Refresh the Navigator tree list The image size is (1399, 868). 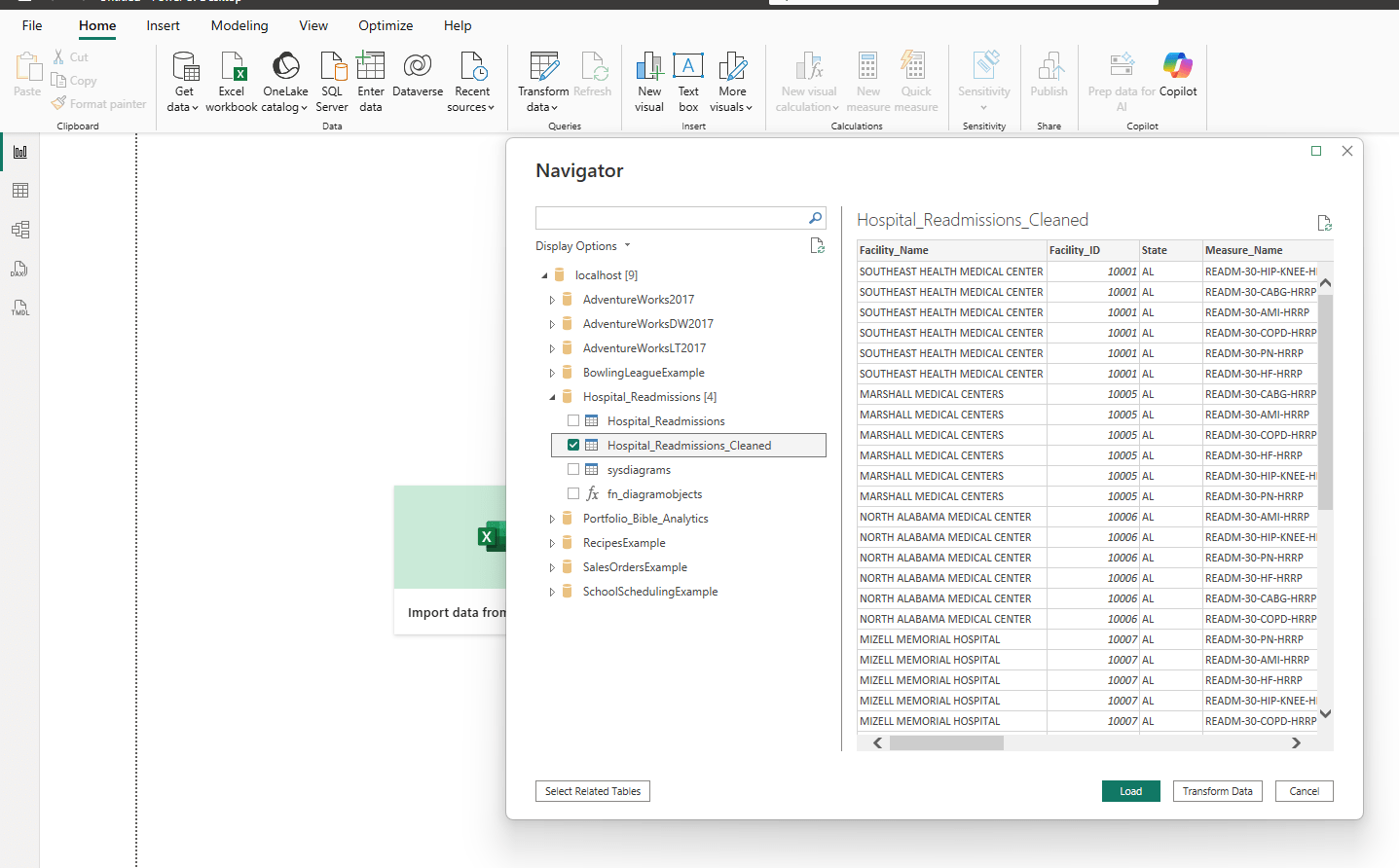pos(818,246)
